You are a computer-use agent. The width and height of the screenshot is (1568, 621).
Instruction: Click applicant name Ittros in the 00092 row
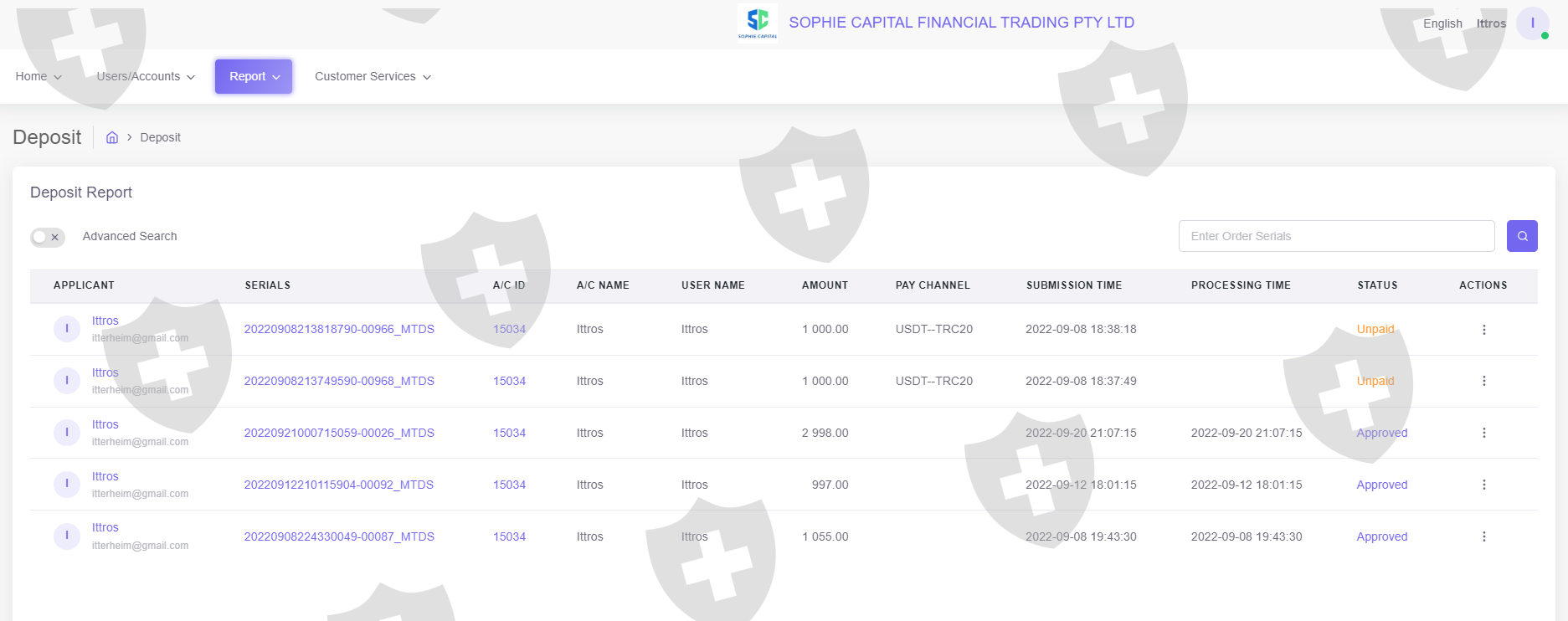105,476
